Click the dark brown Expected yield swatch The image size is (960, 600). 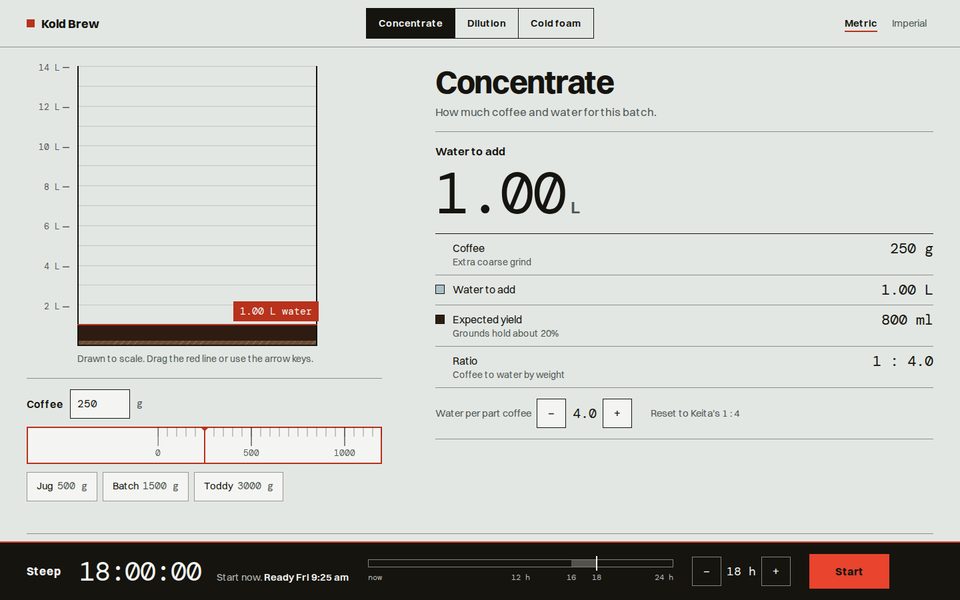point(440,319)
